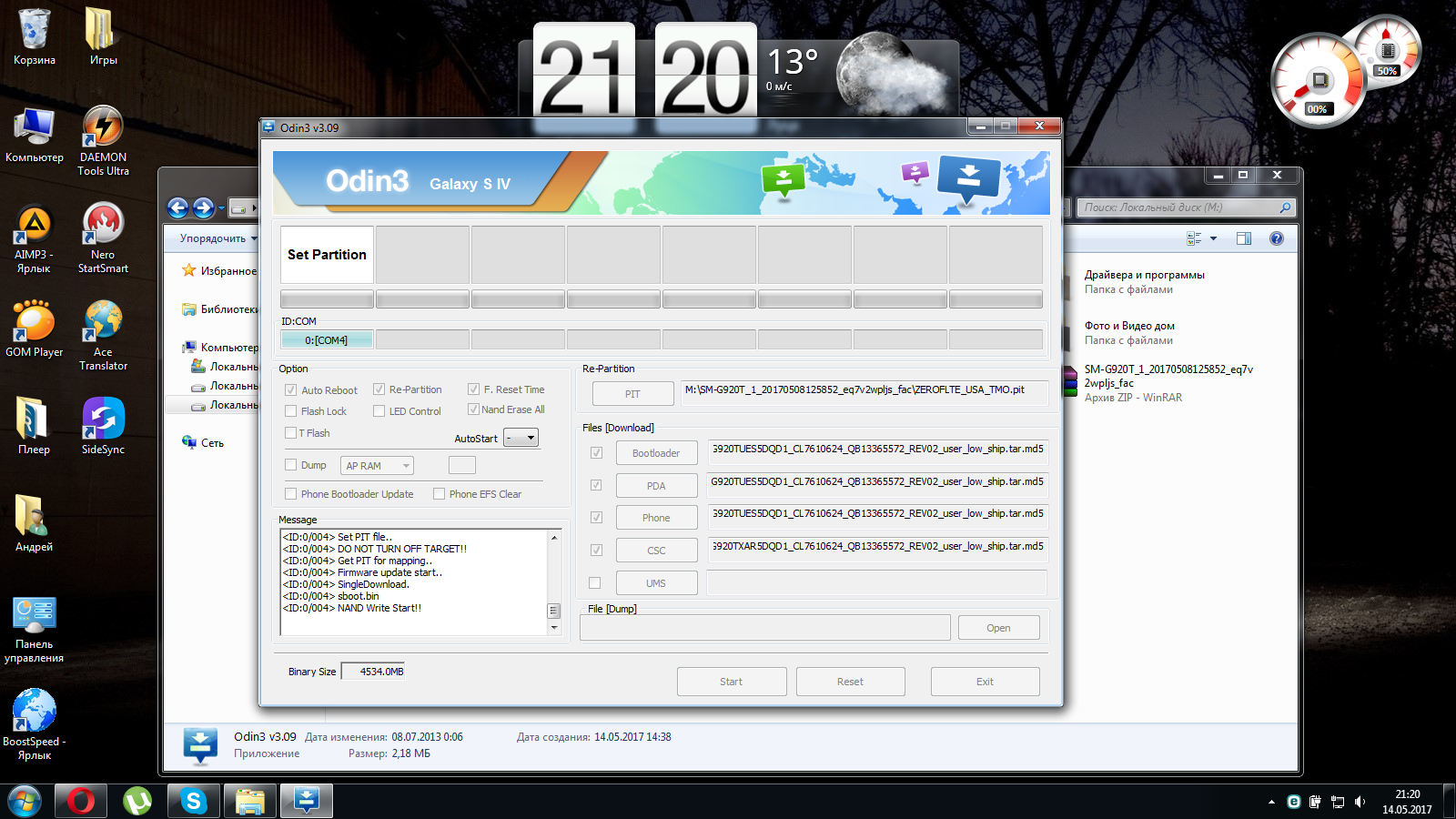Open the AutoStart dropdown
1456x819 pixels.
pos(521,438)
